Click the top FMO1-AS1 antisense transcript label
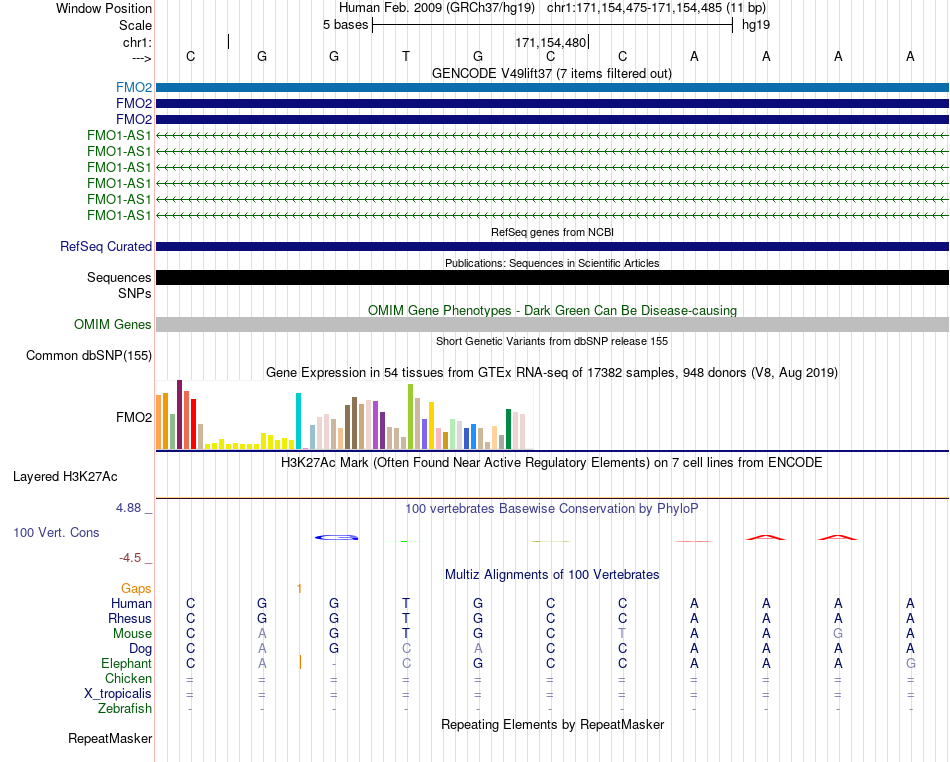 point(119,136)
